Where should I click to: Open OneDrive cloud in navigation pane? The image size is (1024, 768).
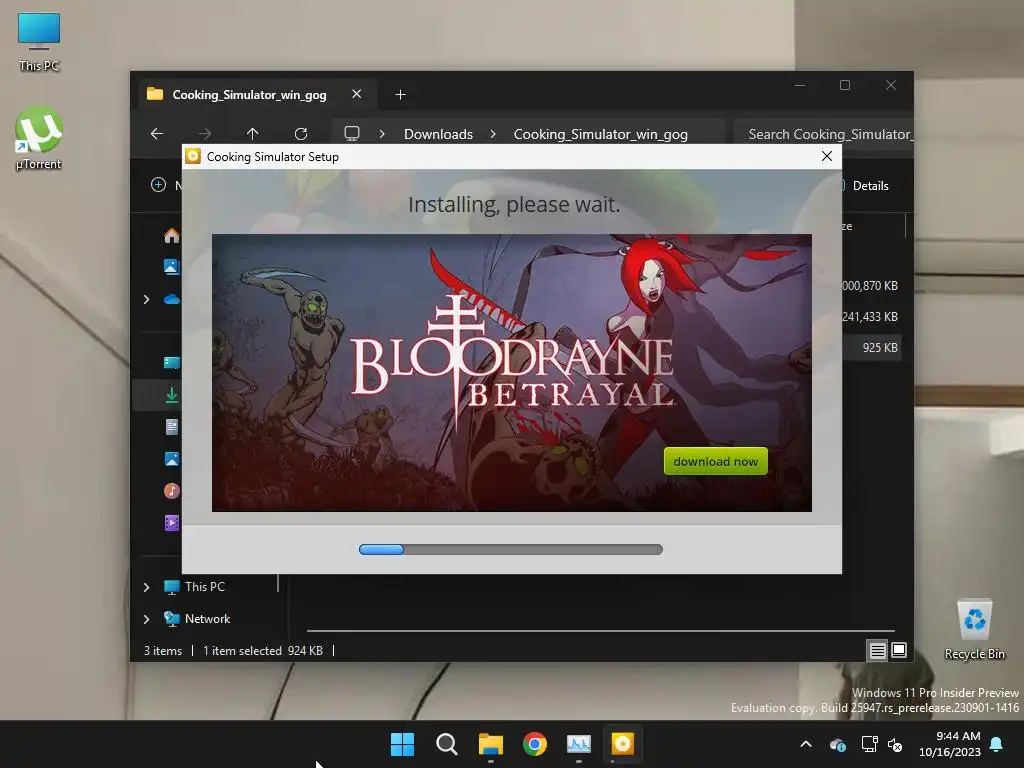coord(172,299)
